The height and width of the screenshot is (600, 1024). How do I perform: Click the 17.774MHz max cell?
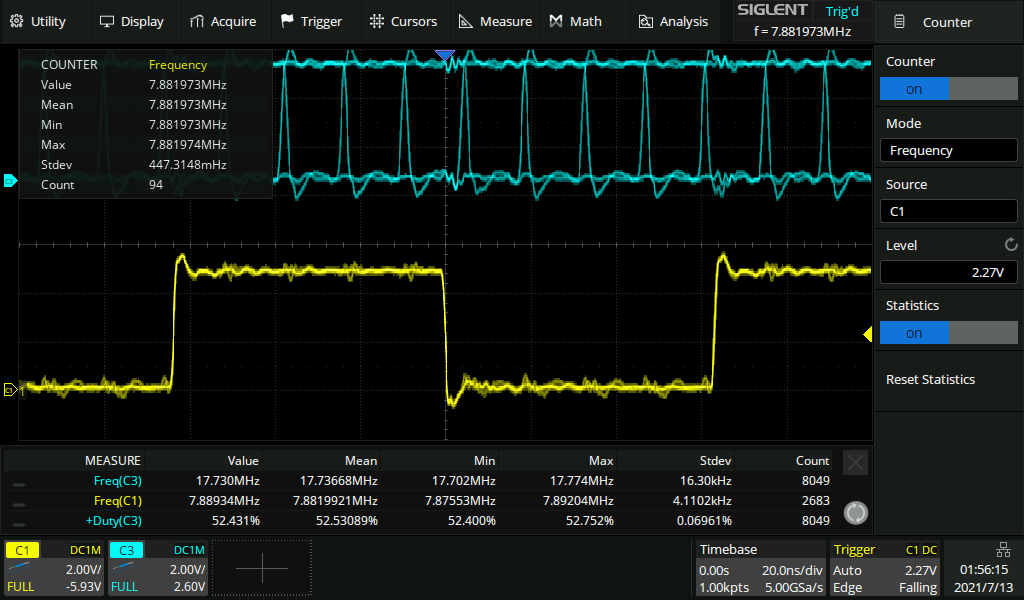(582, 481)
